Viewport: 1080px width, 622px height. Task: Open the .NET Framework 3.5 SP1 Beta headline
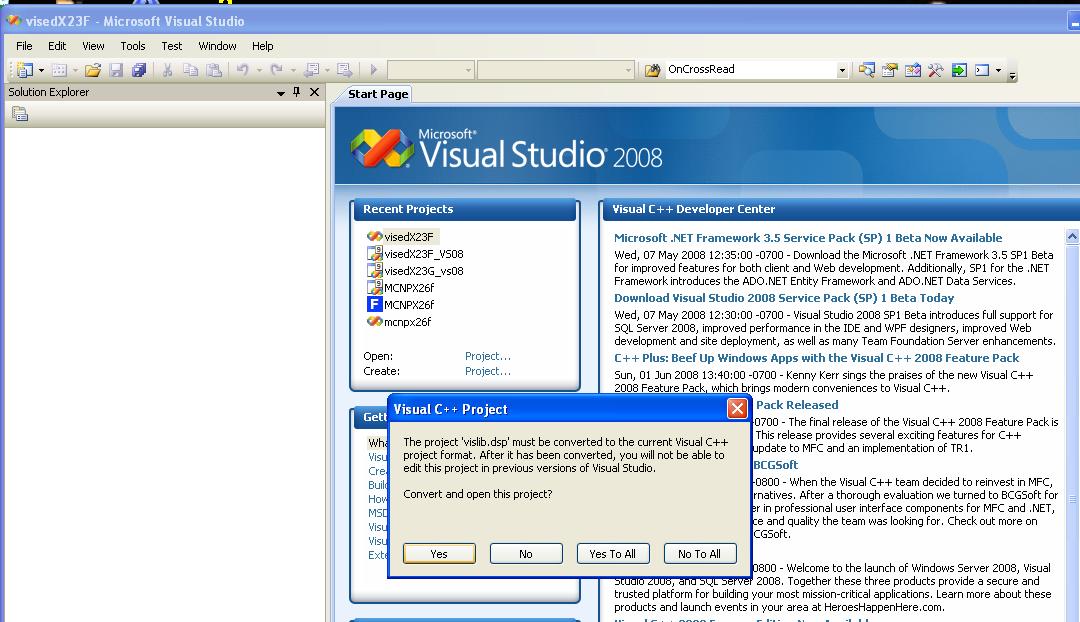(808, 238)
